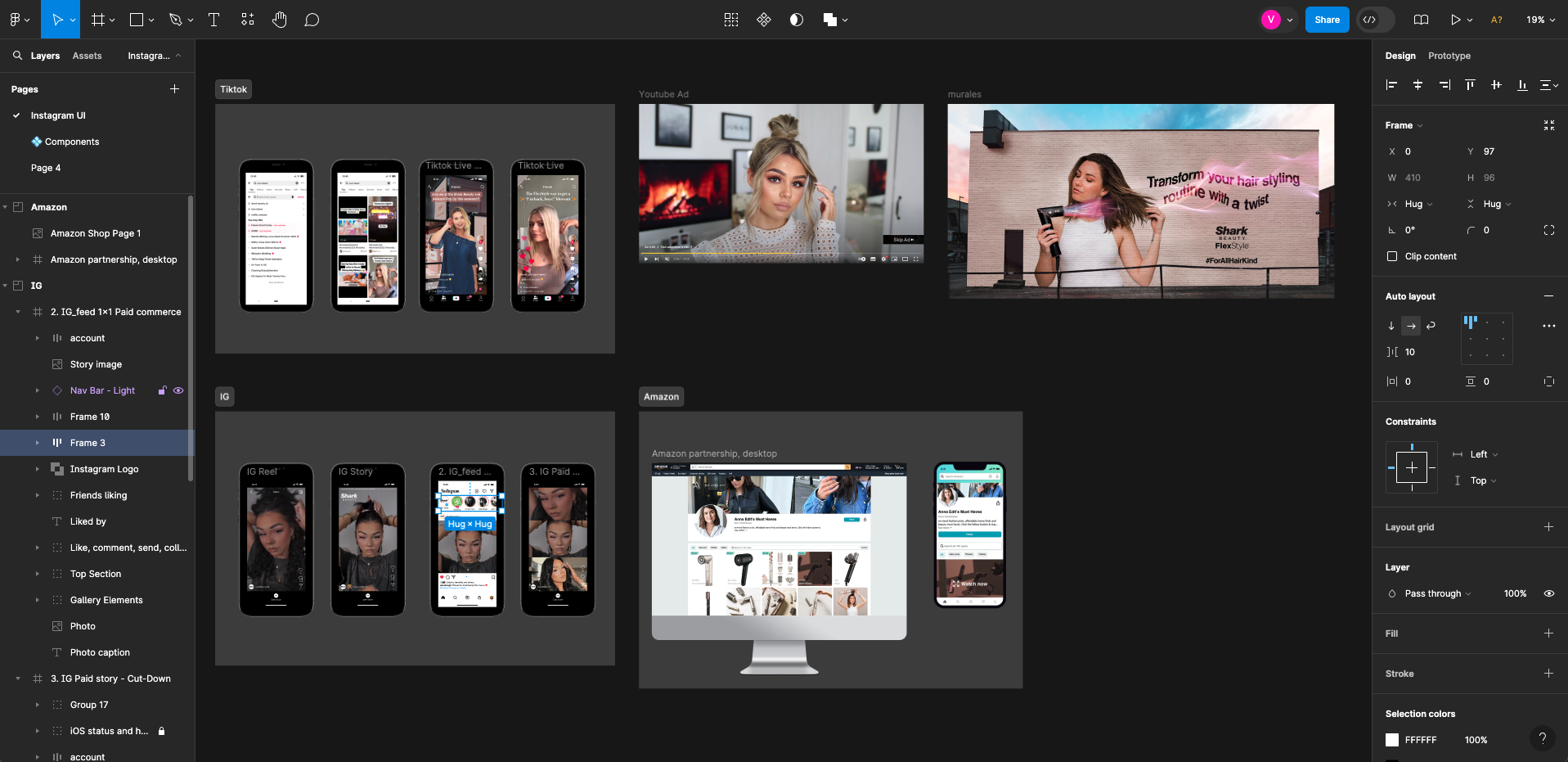Select the Hand tool
Image resolution: width=1568 pixels, height=762 pixels.
click(x=280, y=20)
